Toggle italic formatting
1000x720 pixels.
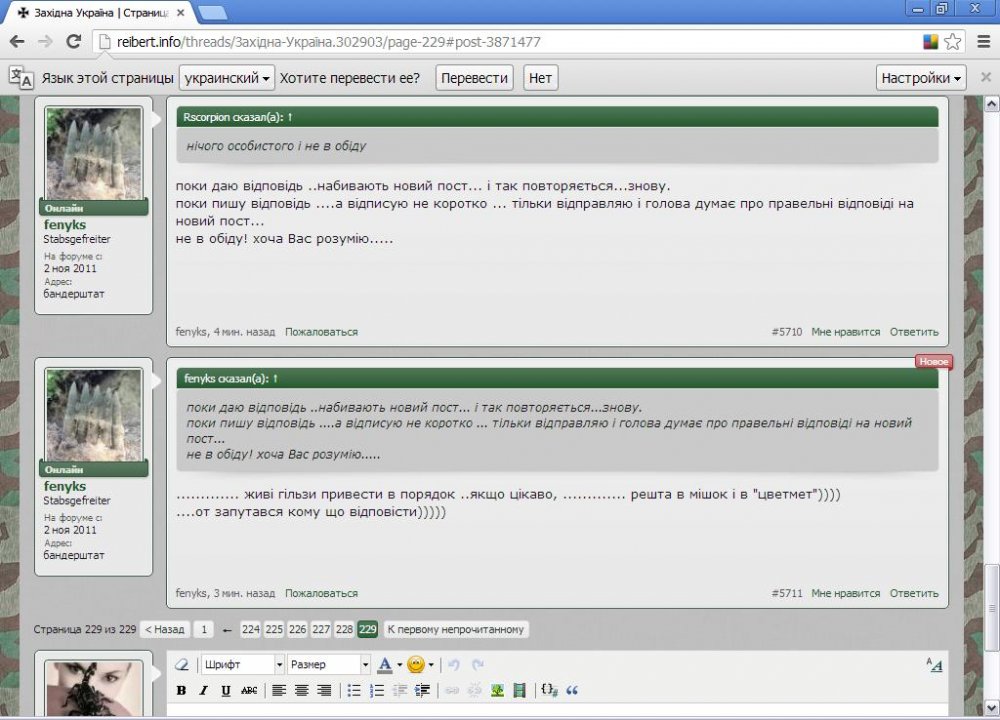[x=203, y=690]
